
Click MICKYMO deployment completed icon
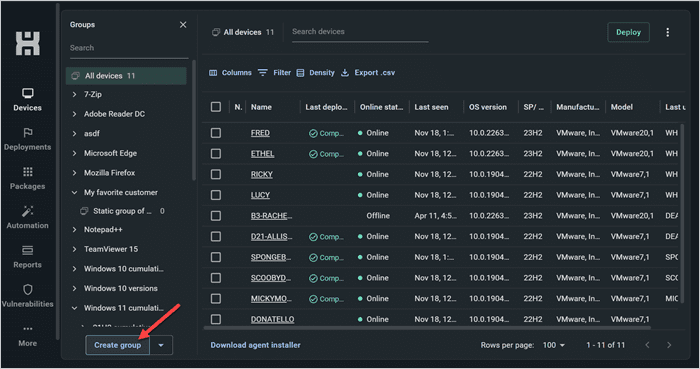(x=313, y=299)
